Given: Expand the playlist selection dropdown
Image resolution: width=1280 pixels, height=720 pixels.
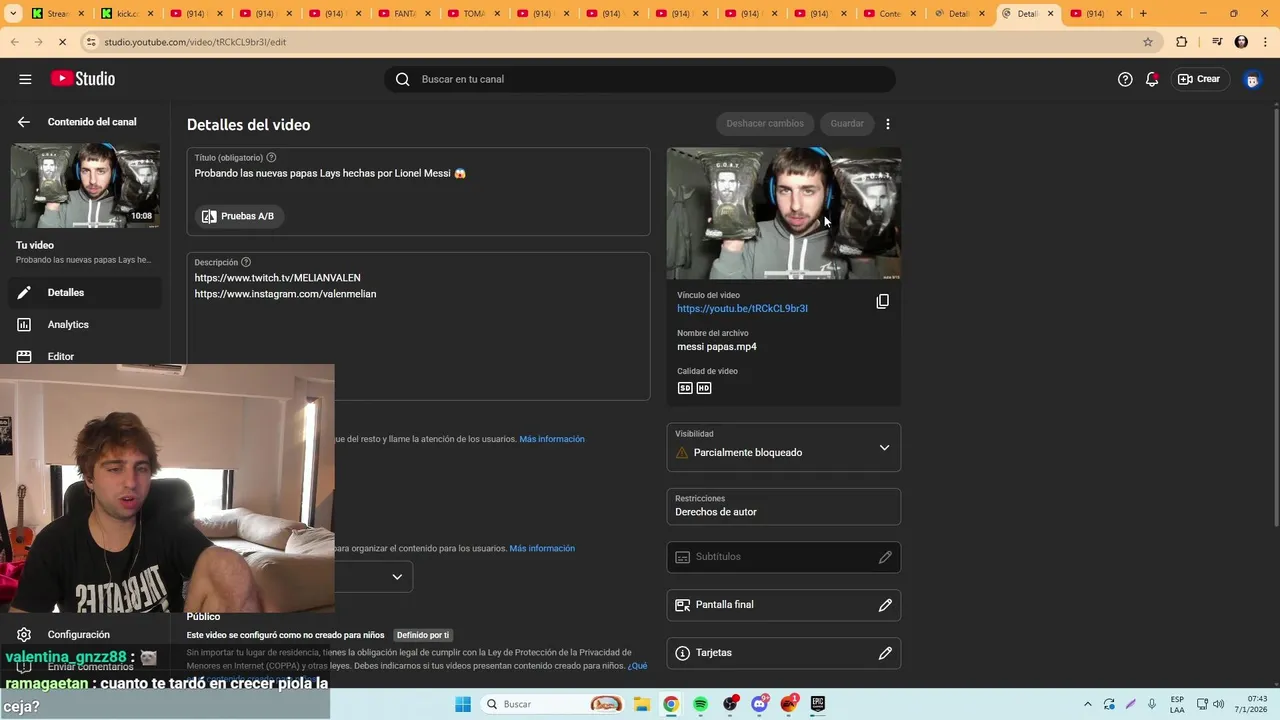Looking at the screenshot, I should click(x=397, y=577).
